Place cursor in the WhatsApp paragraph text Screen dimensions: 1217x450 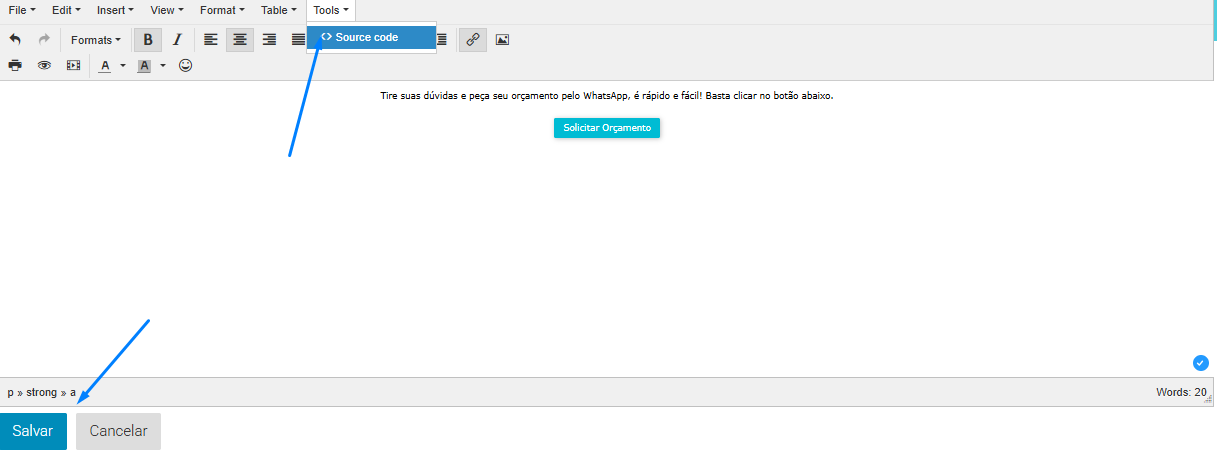pyautogui.click(x=607, y=96)
